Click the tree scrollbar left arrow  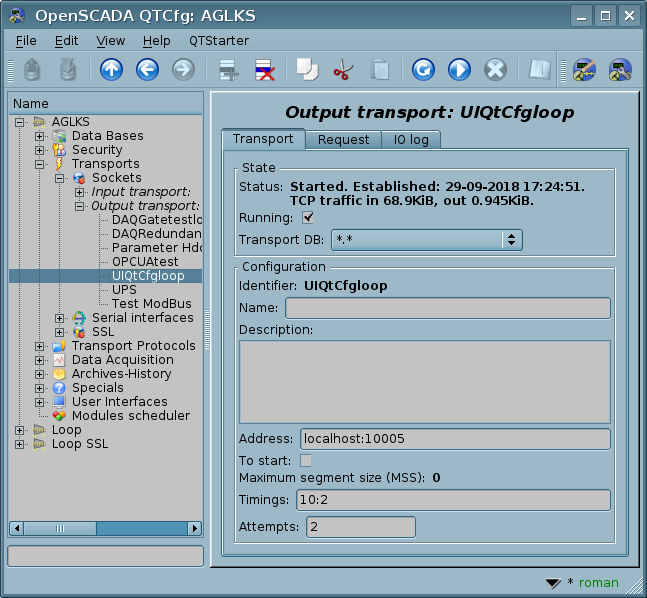point(17,528)
